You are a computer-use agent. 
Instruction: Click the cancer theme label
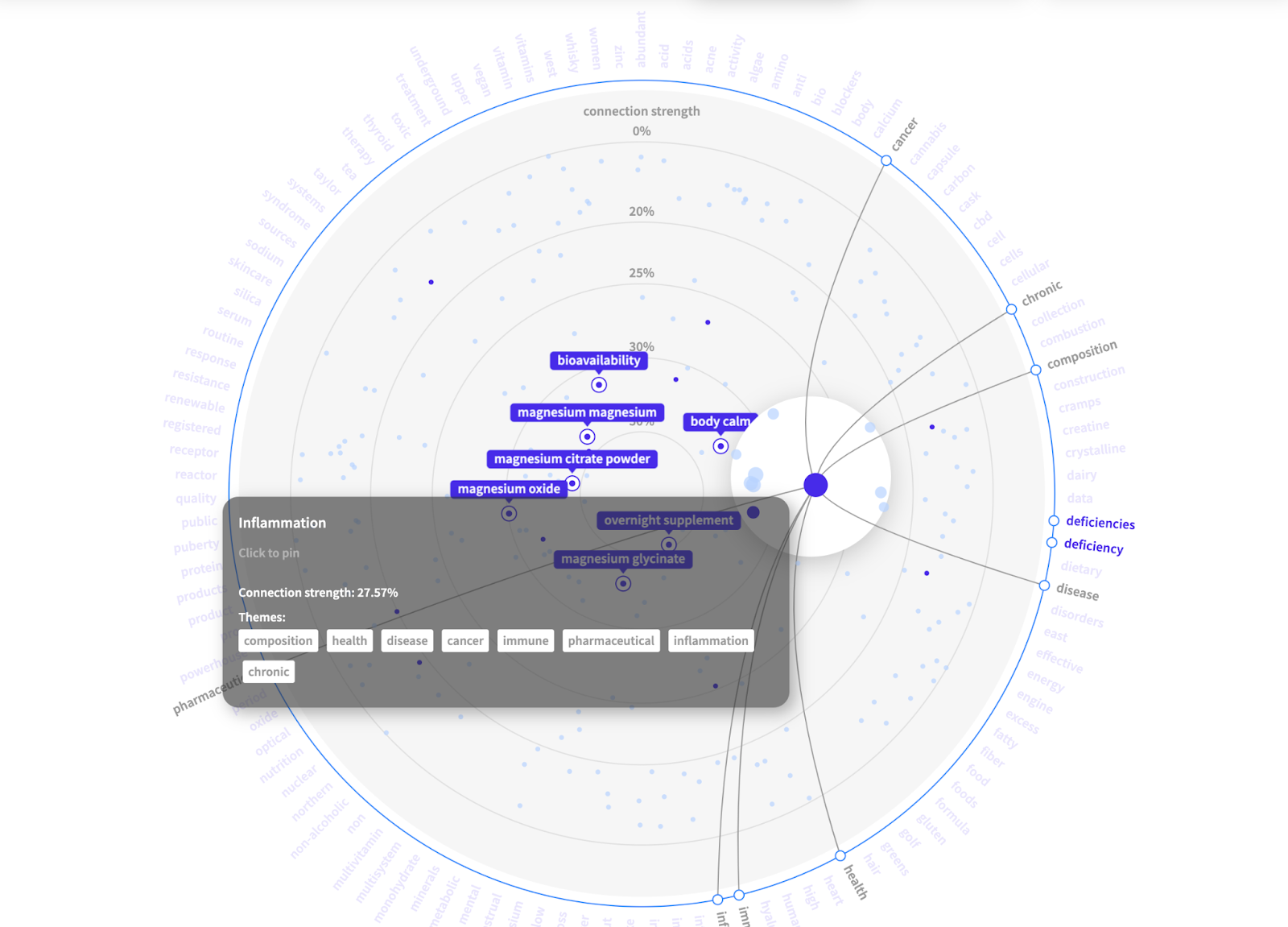tap(905, 134)
